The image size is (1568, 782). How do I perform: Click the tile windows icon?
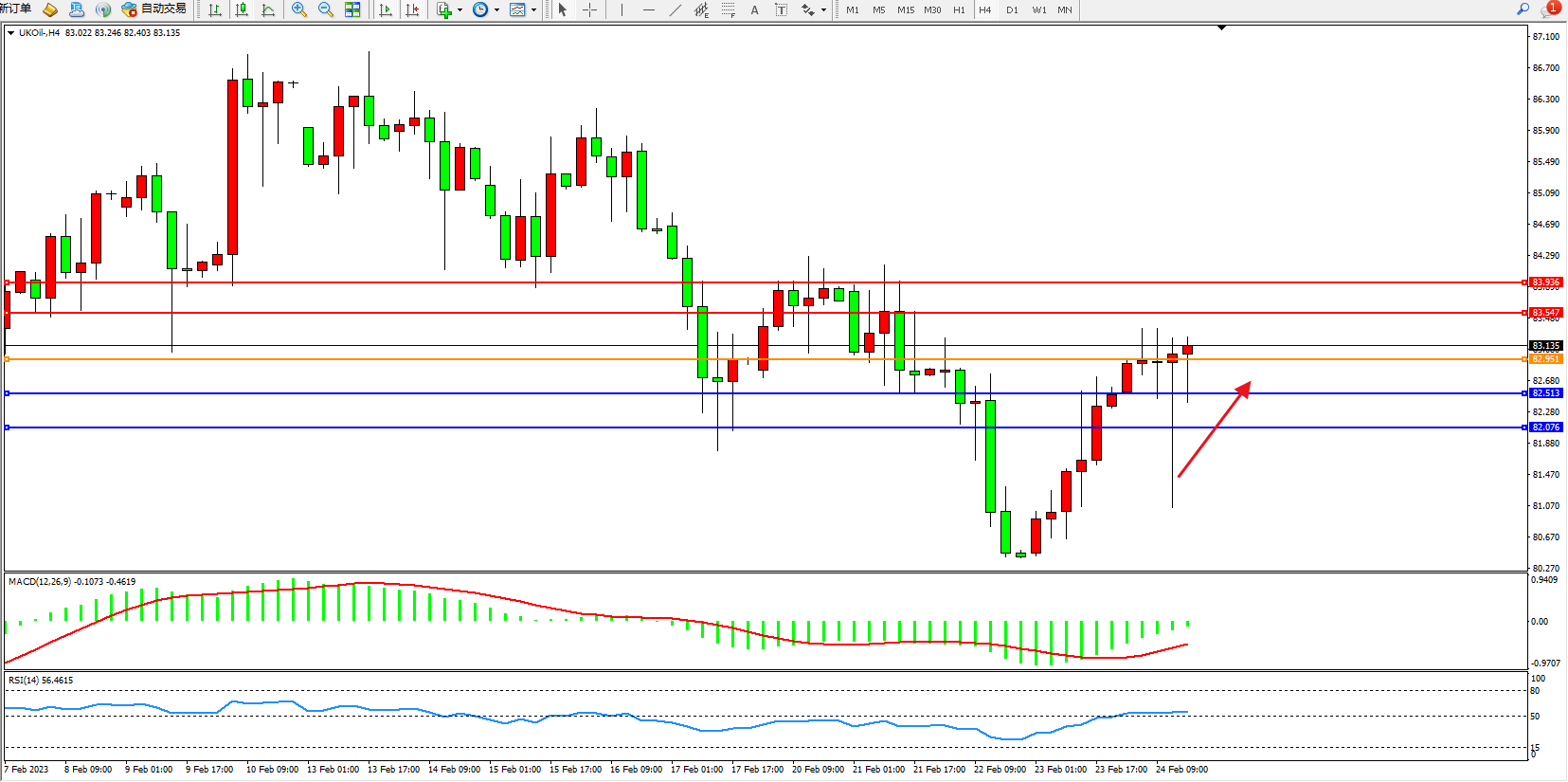click(352, 9)
